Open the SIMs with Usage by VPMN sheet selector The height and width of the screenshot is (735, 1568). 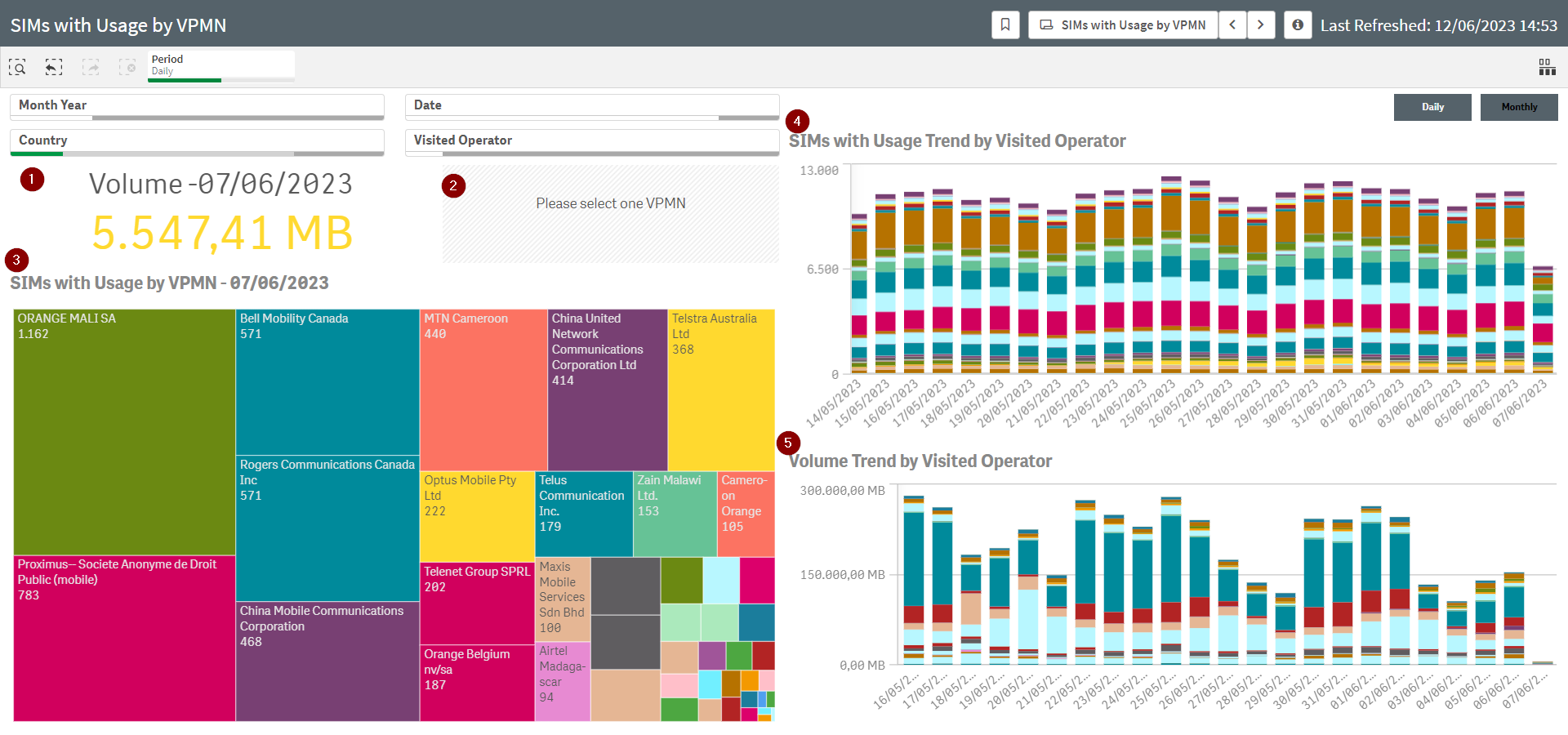click(x=1123, y=25)
